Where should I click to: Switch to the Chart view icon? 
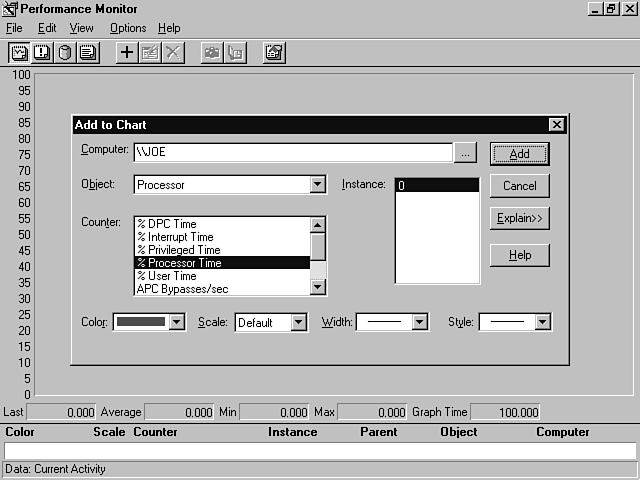19,53
